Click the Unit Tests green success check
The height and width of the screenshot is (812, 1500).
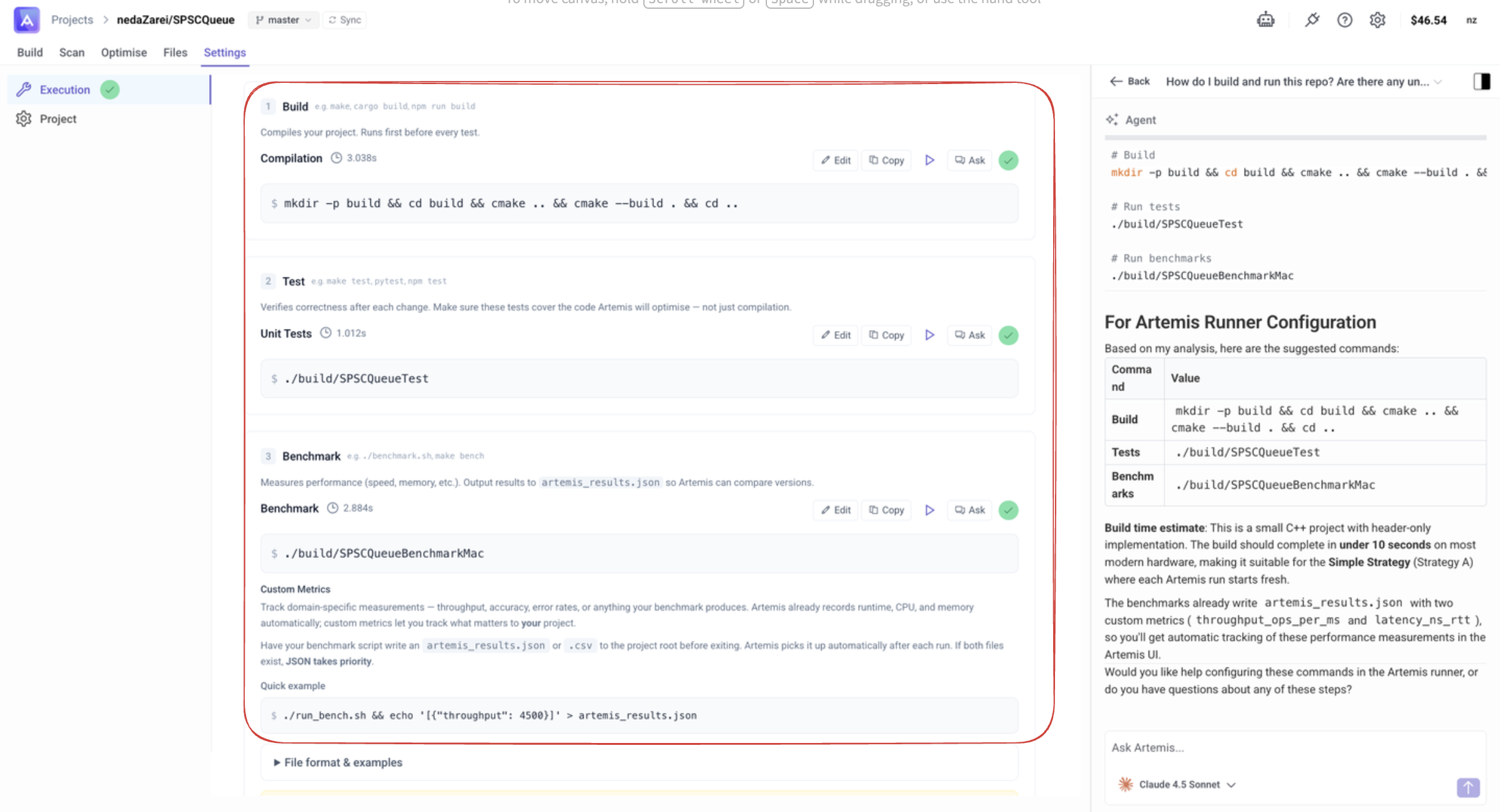coord(1008,335)
